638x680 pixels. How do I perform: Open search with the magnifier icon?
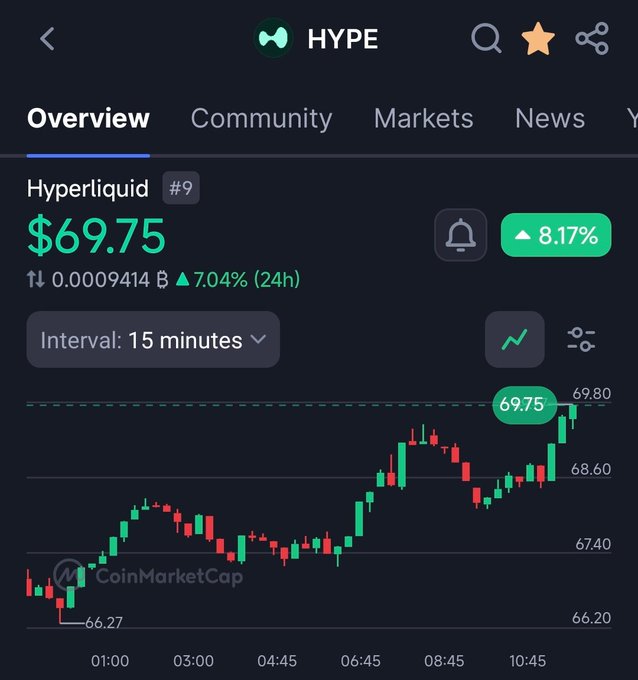click(486, 39)
